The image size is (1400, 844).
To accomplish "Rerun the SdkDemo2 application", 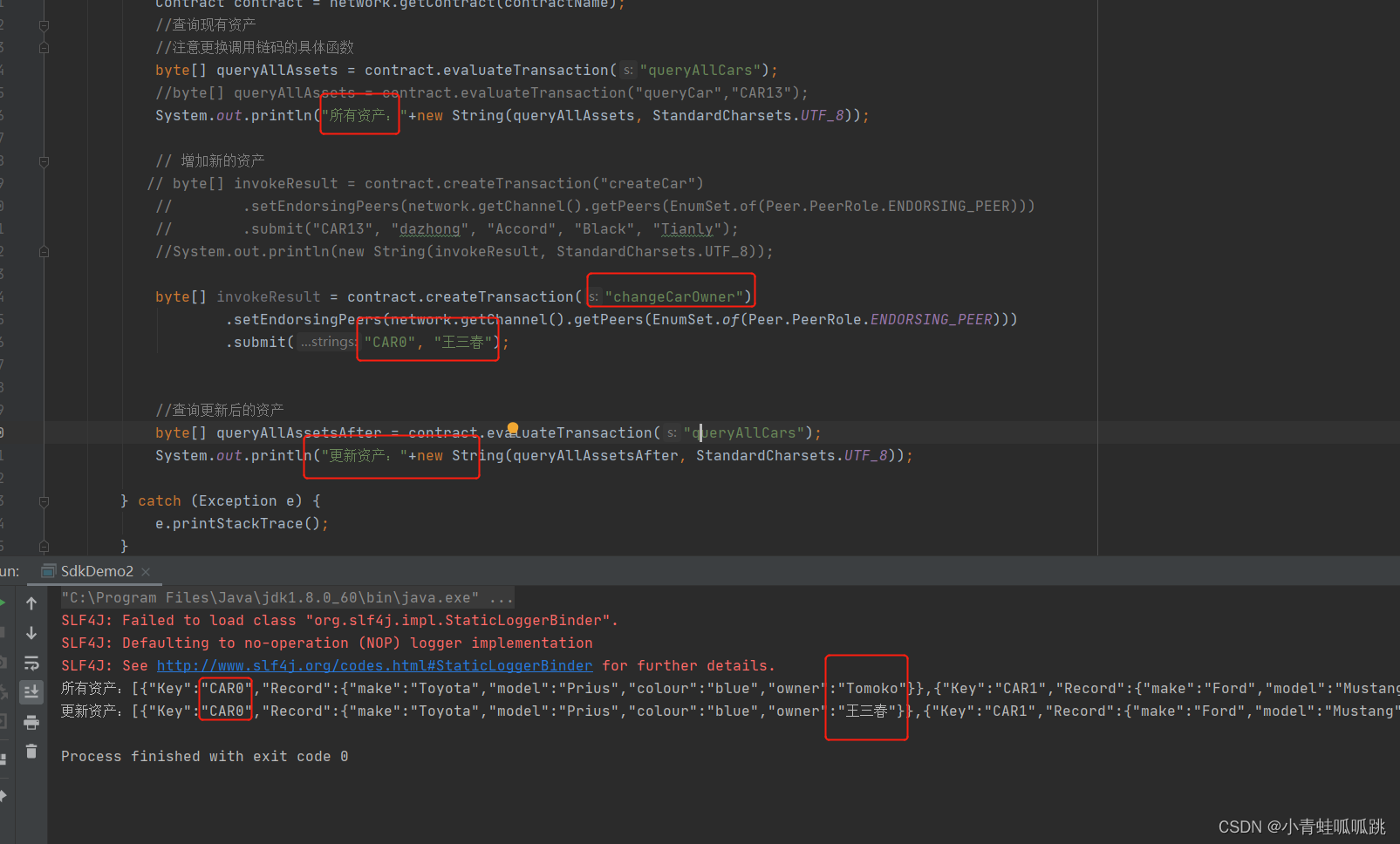I will coord(3,602).
